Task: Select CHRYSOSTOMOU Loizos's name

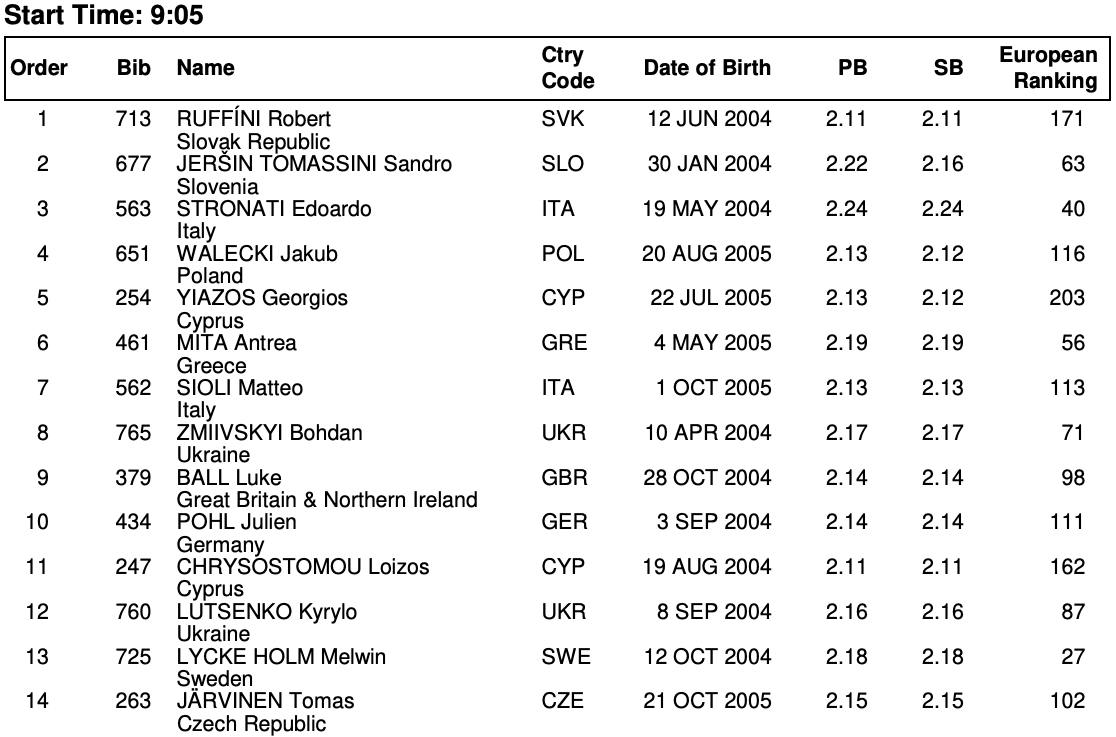Action: 303,567
